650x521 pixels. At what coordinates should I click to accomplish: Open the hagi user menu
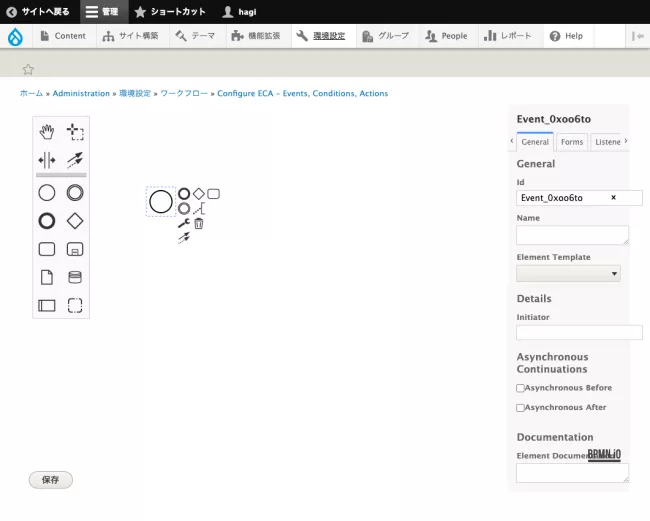240,12
